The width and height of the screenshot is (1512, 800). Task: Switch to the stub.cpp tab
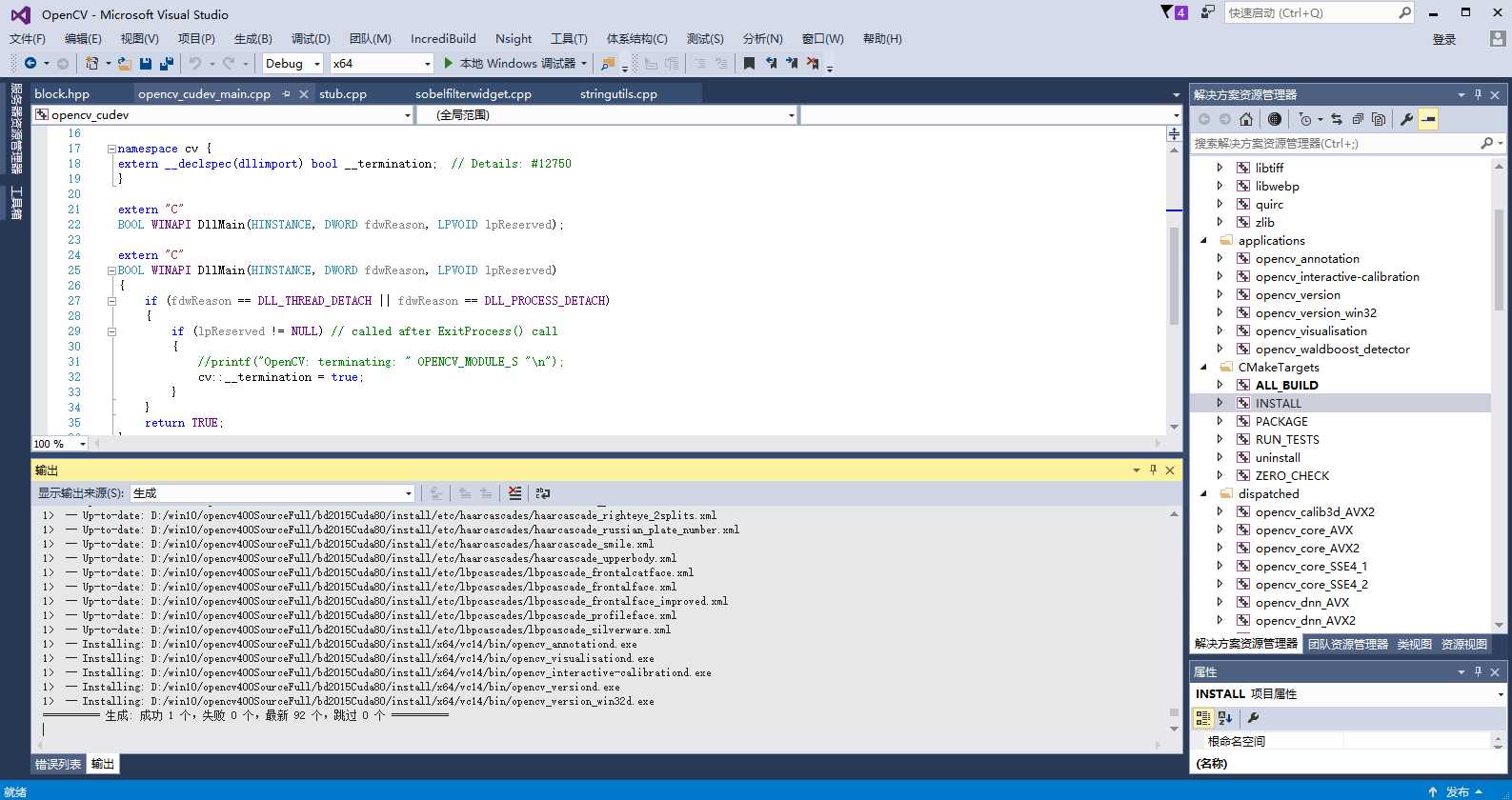tap(343, 93)
